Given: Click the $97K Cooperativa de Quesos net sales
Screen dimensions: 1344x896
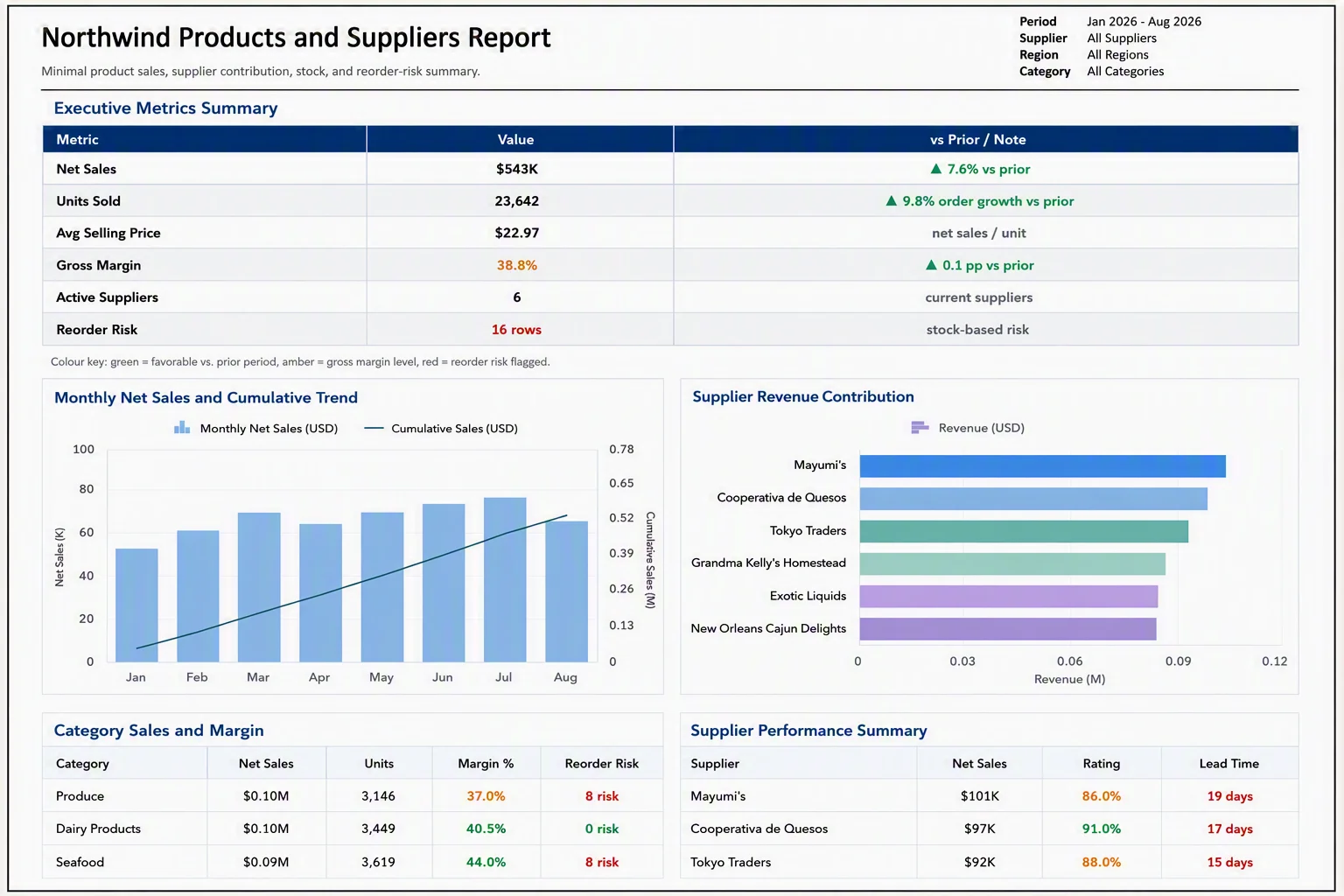Looking at the screenshot, I should point(980,828).
